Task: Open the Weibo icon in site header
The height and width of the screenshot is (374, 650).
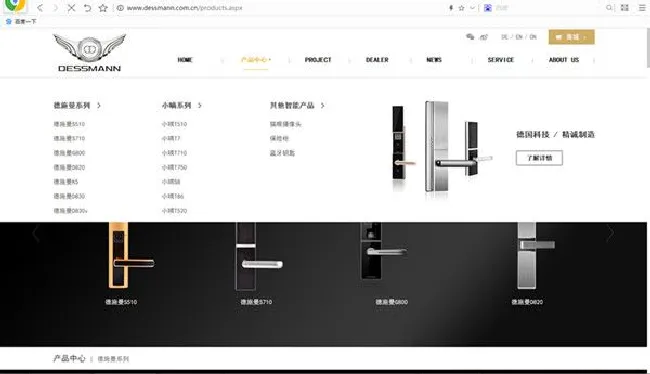Action: point(484,37)
